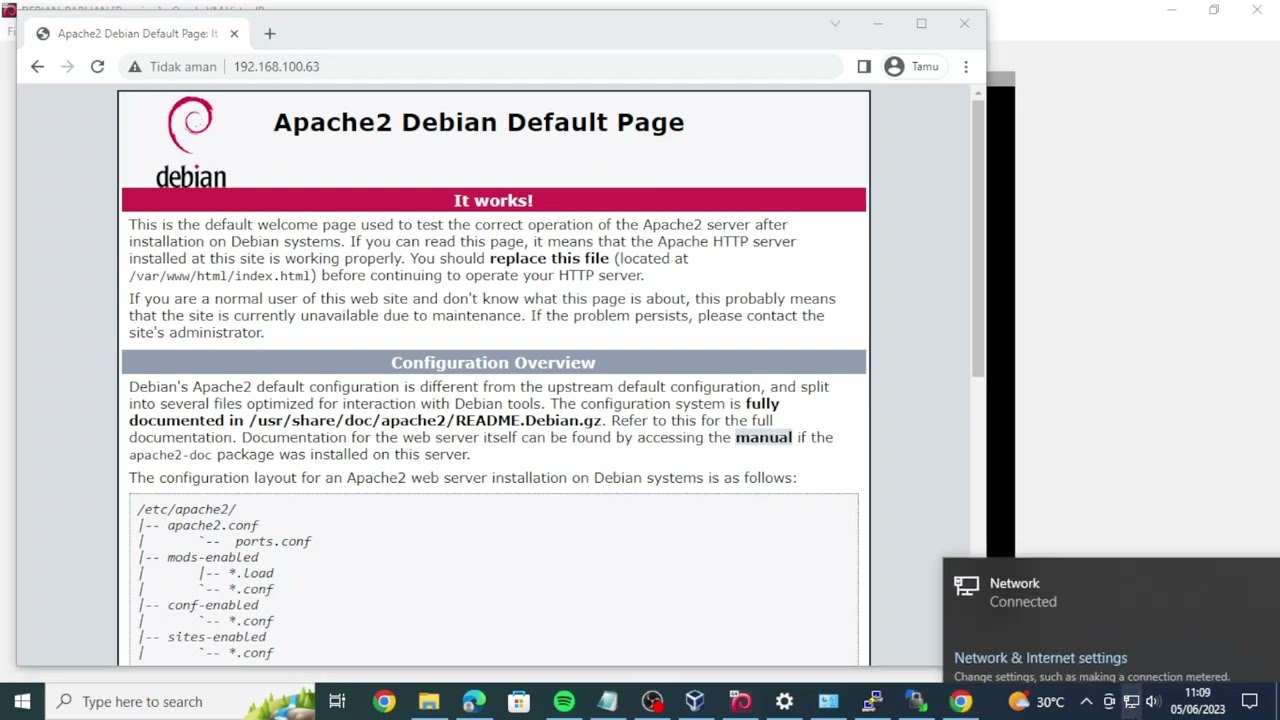Open the screen recorder icon with red dot
The height and width of the screenshot is (720, 1280).
pyautogui.click(x=652, y=701)
